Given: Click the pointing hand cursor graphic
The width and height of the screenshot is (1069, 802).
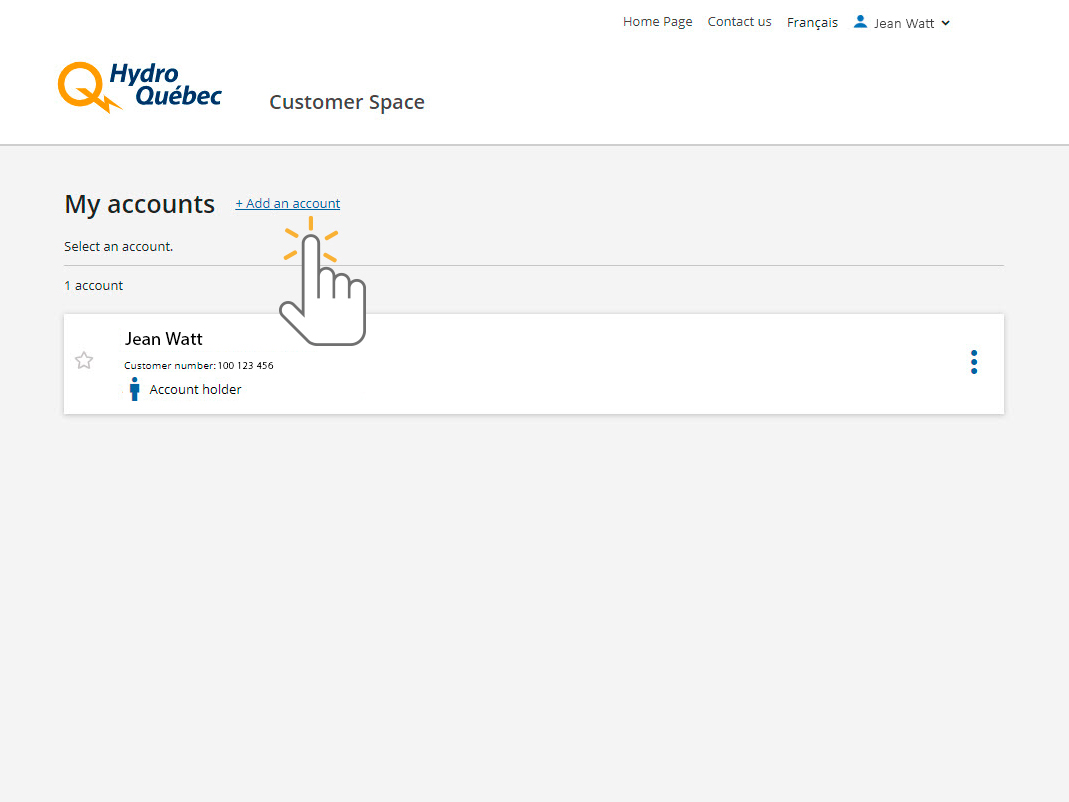Looking at the screenshot, I should tap(322, 290).
